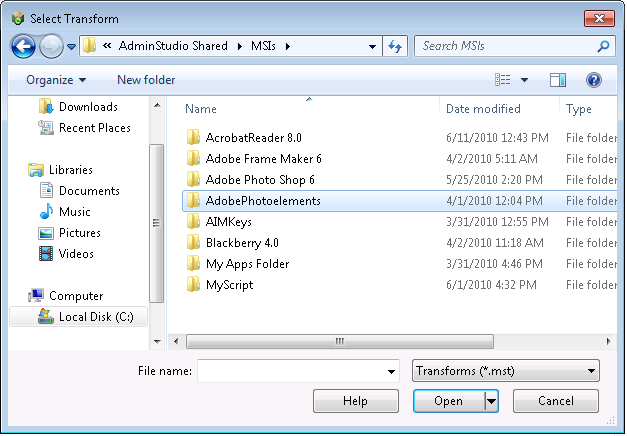Click the Refresh button beside address bar
Screen dimensions: 627x436
click(395, 46)
